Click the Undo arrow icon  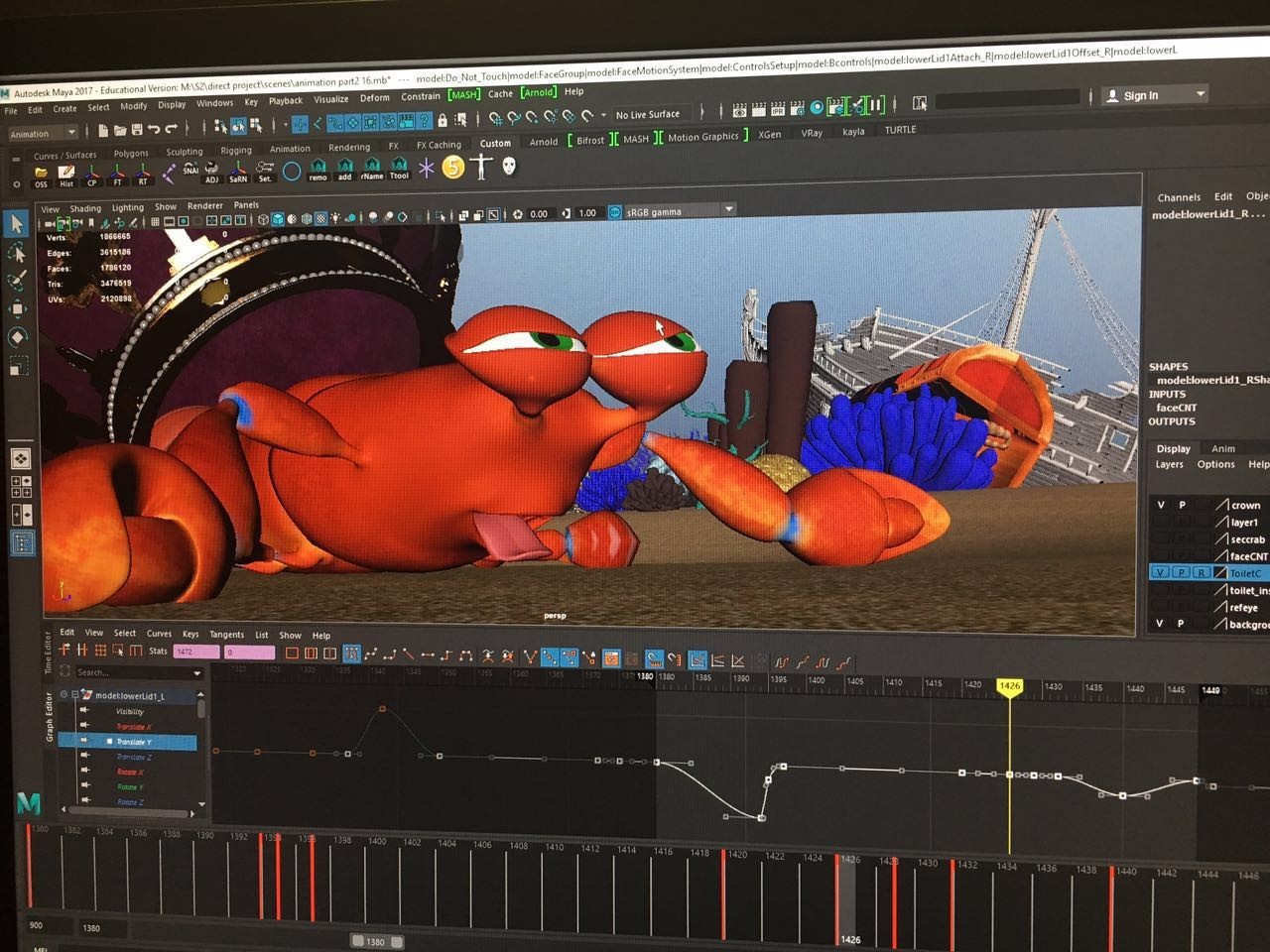pyautogui.click(x=154, y=130)
